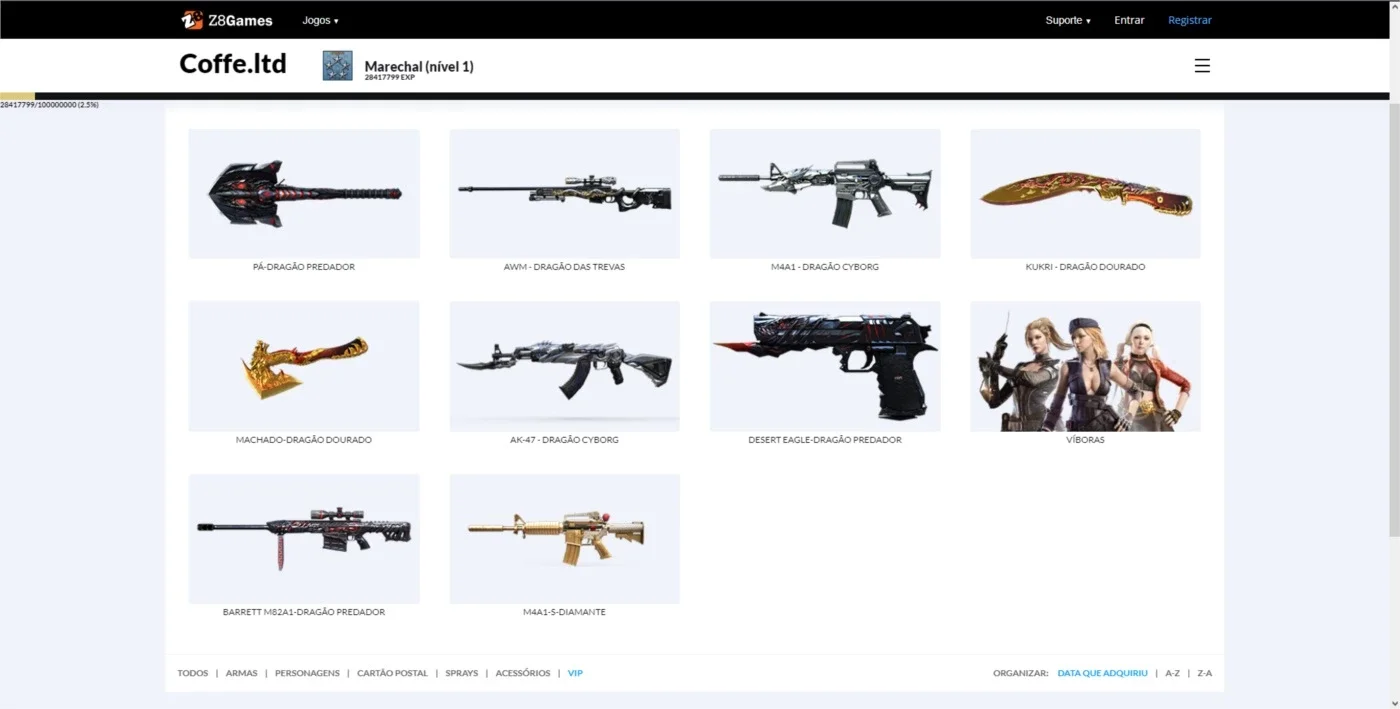Click the Entrar link
The image size is (1400, 709).
click(1129, 20)
